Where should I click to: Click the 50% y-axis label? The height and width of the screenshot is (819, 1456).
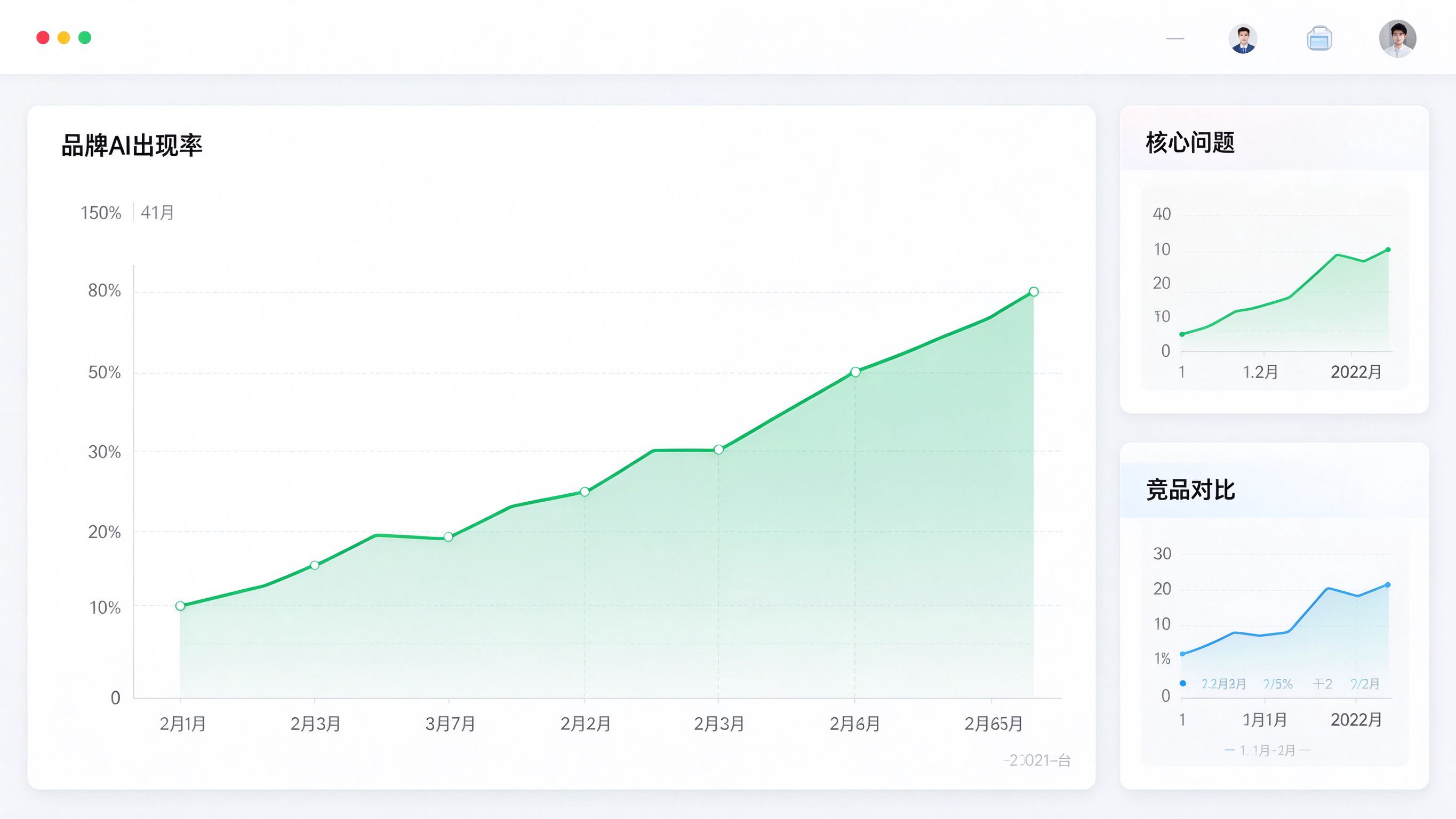click(x=105, y=373)
